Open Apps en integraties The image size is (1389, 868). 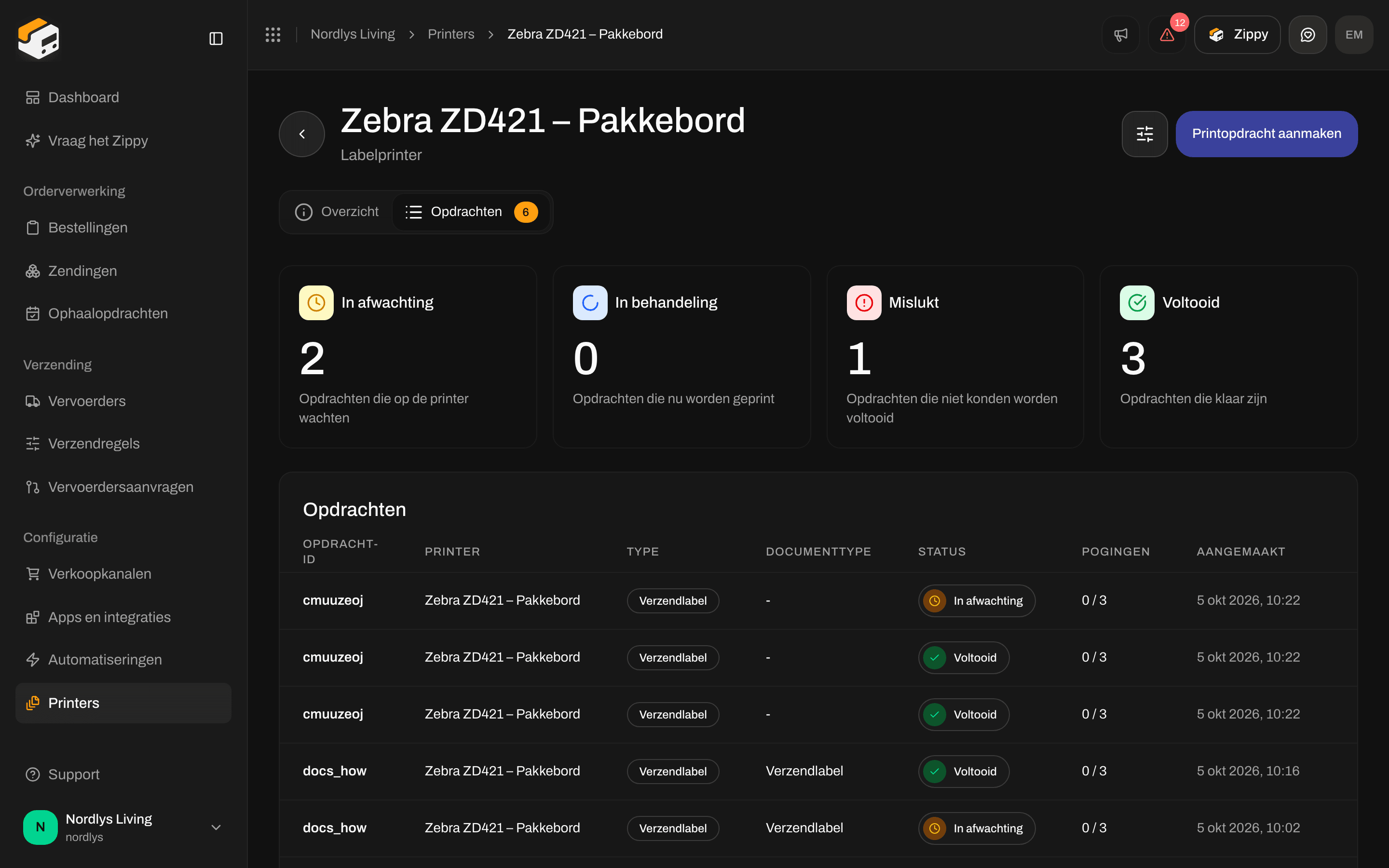pos(123,617)
